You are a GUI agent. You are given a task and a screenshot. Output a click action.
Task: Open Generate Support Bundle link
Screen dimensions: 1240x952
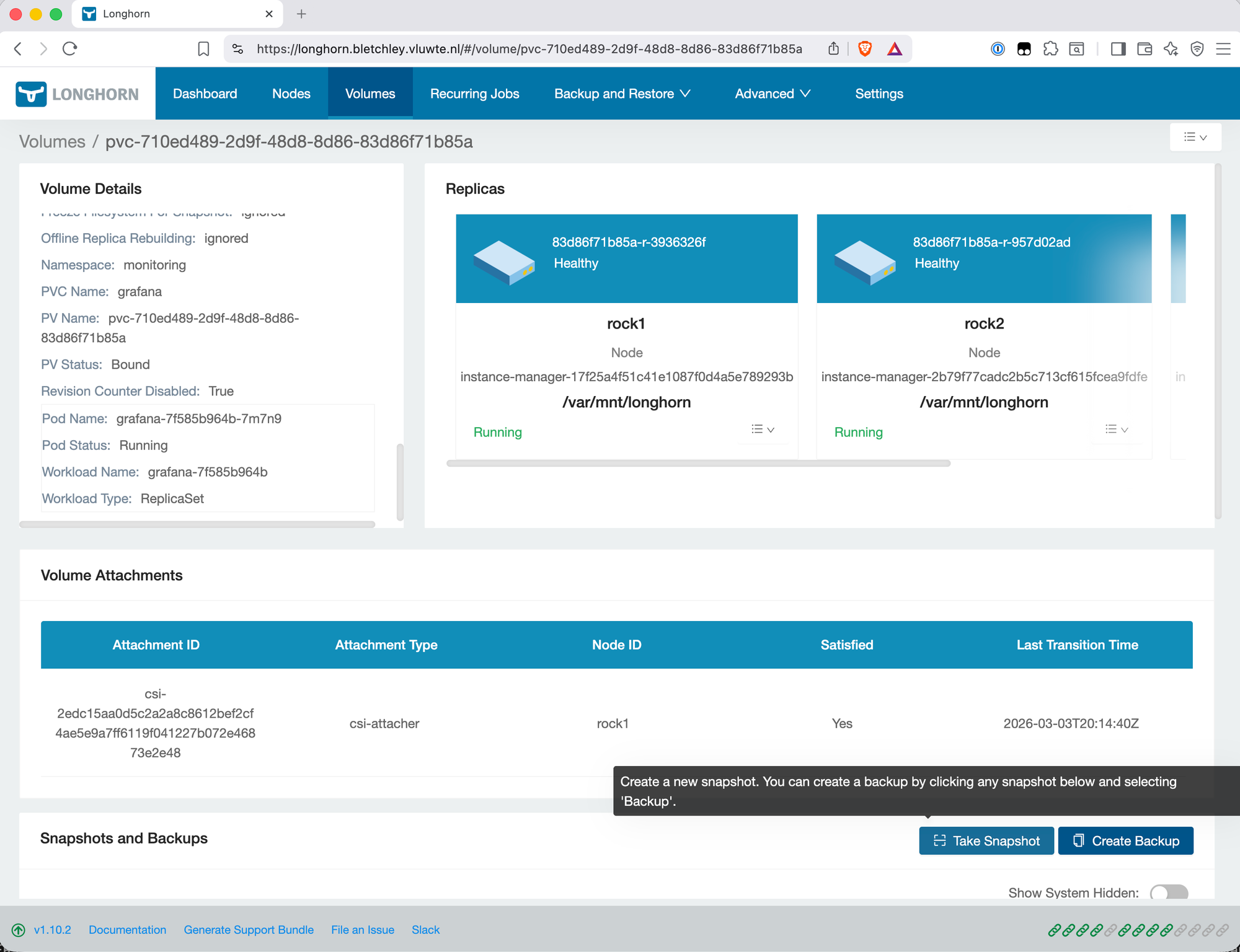[x=249, y=930]
